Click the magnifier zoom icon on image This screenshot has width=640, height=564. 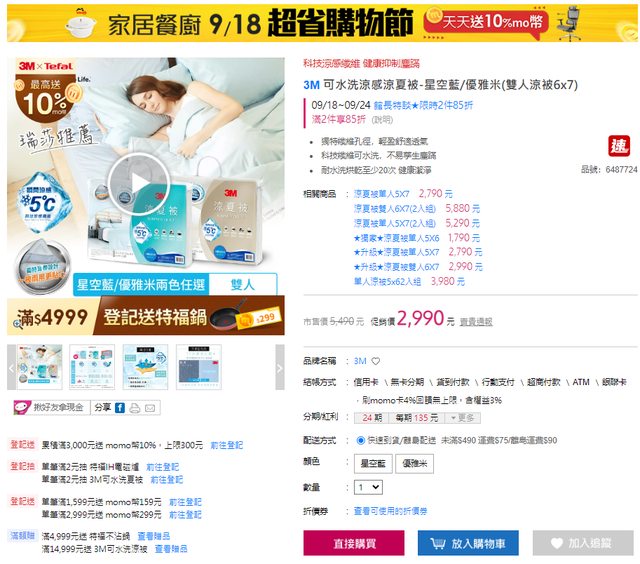pos(18,324)
